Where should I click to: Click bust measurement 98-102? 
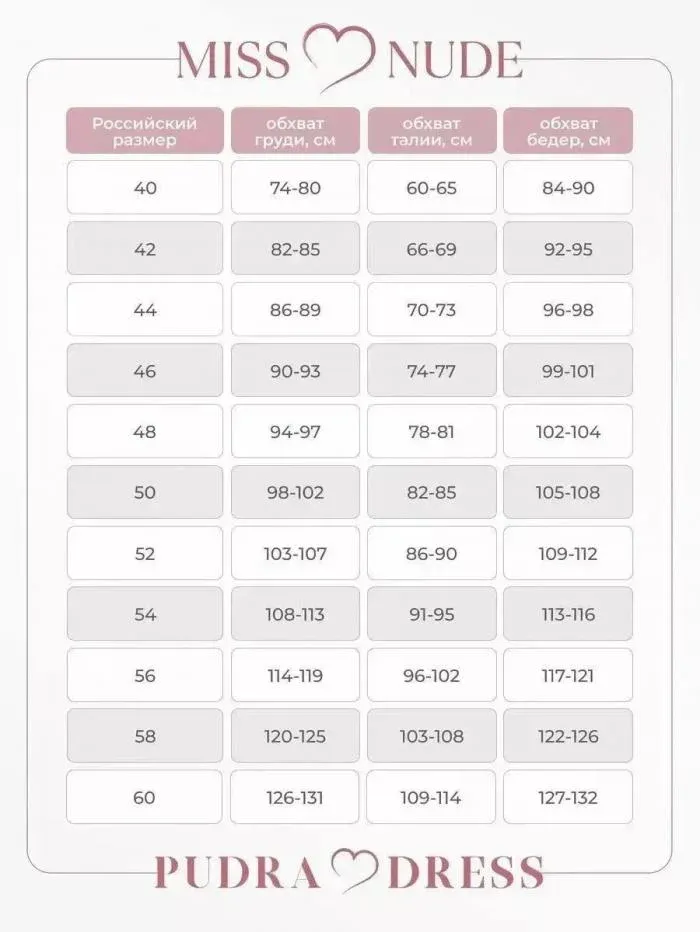(x=295, y=492)
